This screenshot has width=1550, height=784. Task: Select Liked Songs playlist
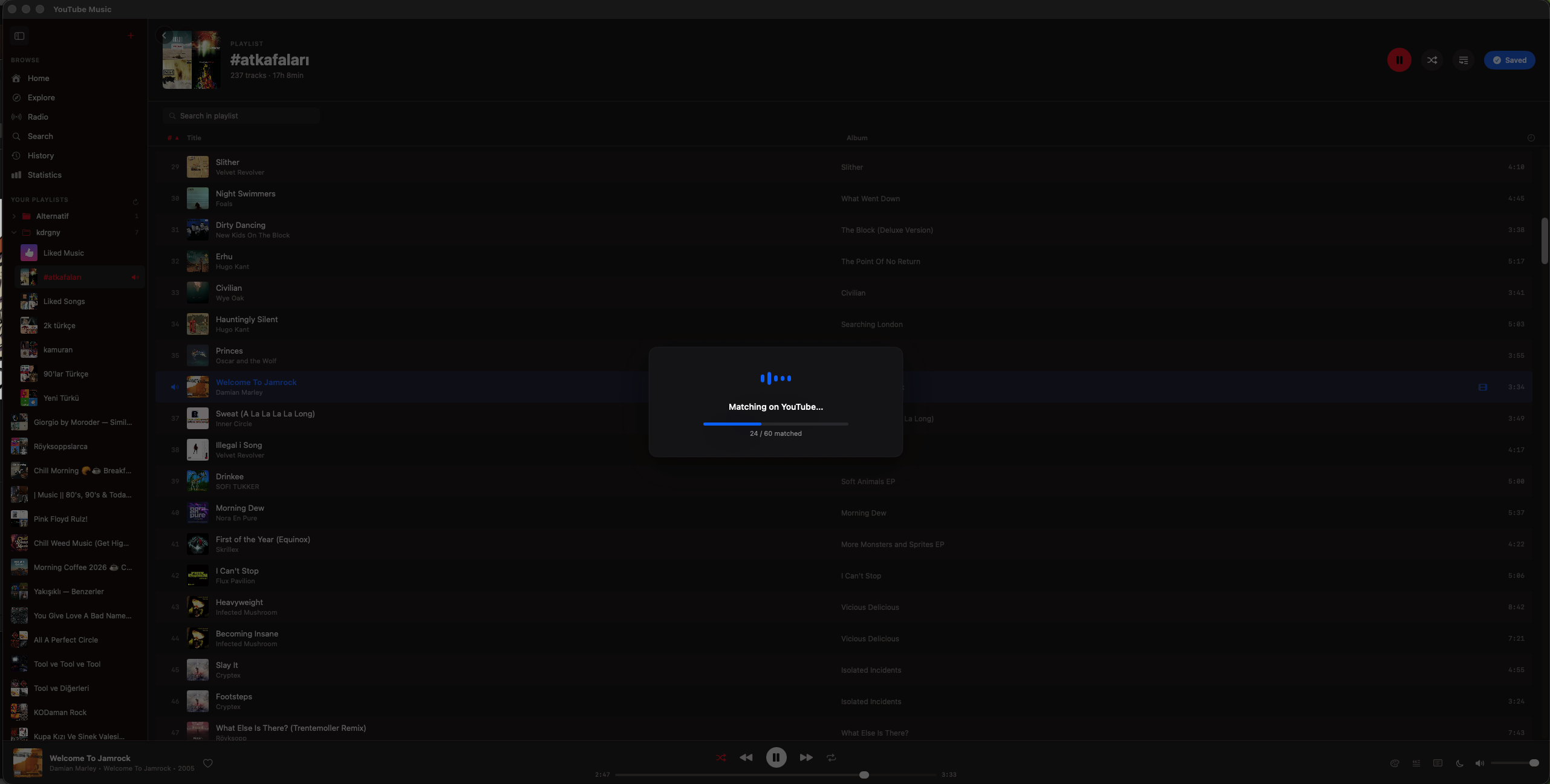[80, 301]
